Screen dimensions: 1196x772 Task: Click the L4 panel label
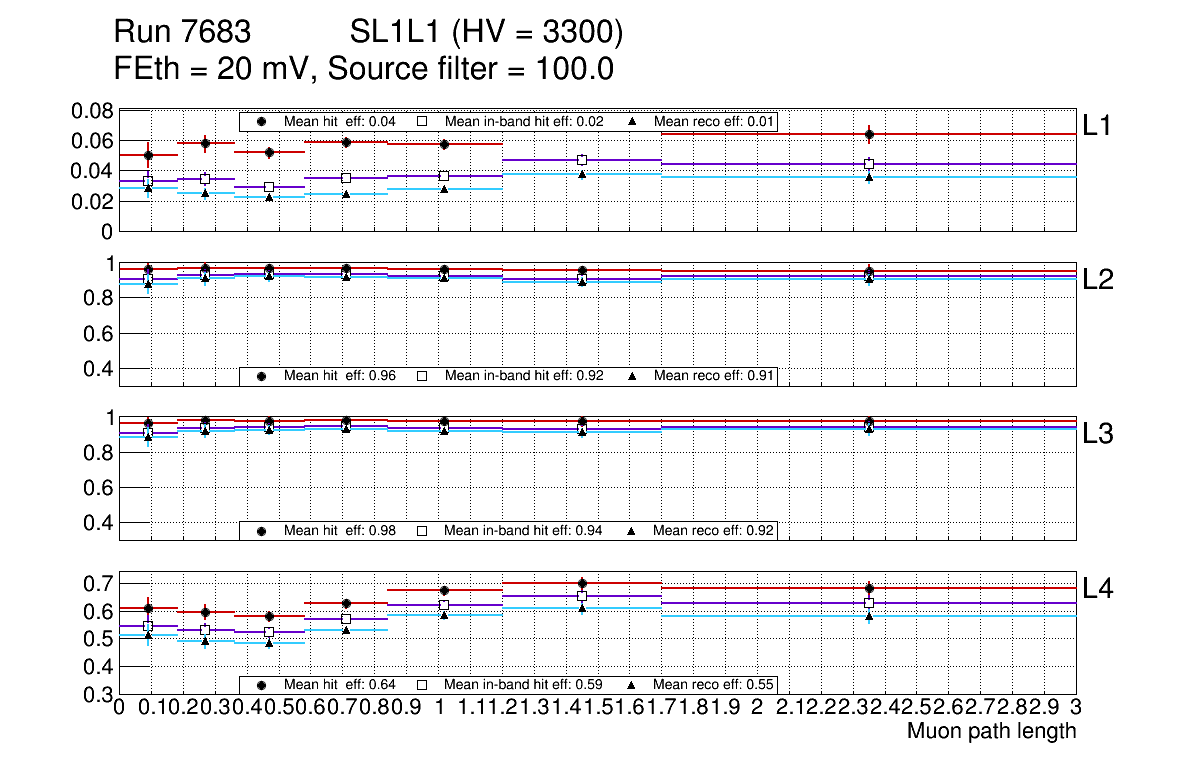click(1098, 590)
